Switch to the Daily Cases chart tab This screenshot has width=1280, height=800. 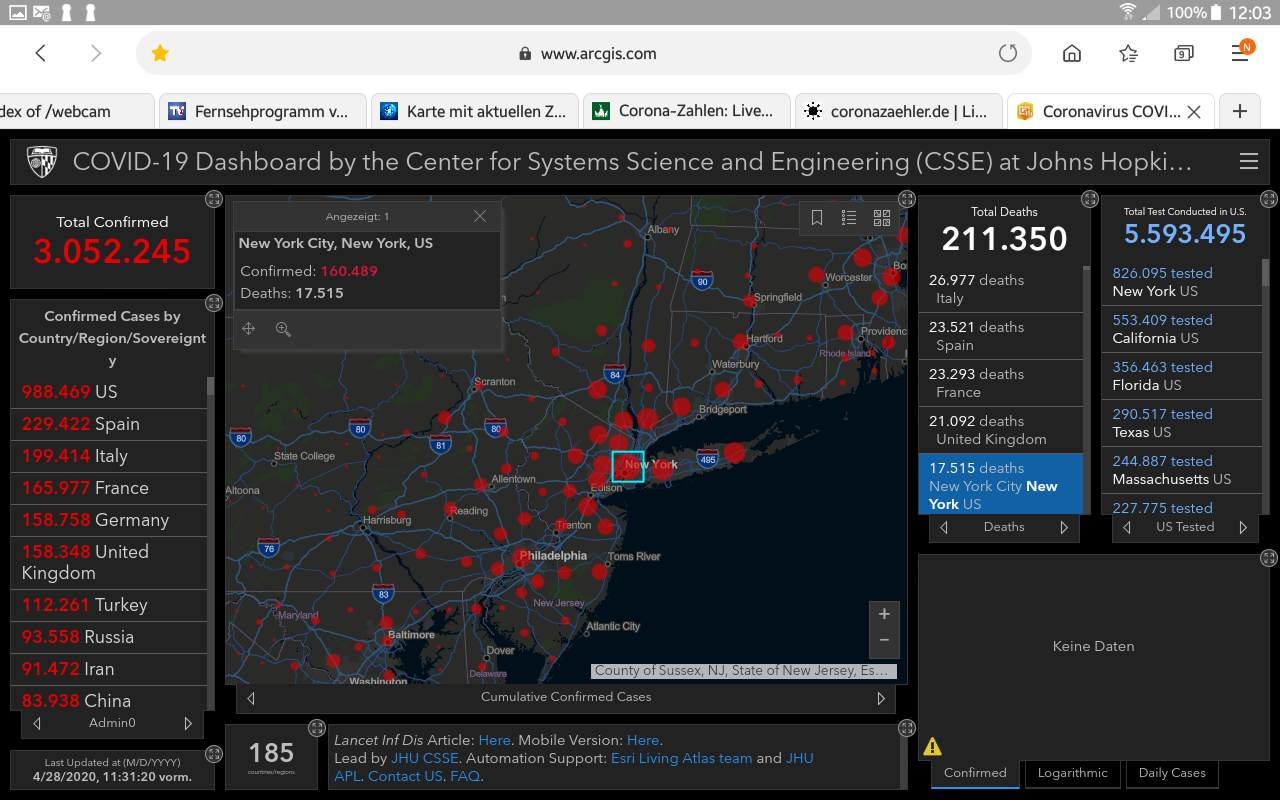click(1172, 773)
